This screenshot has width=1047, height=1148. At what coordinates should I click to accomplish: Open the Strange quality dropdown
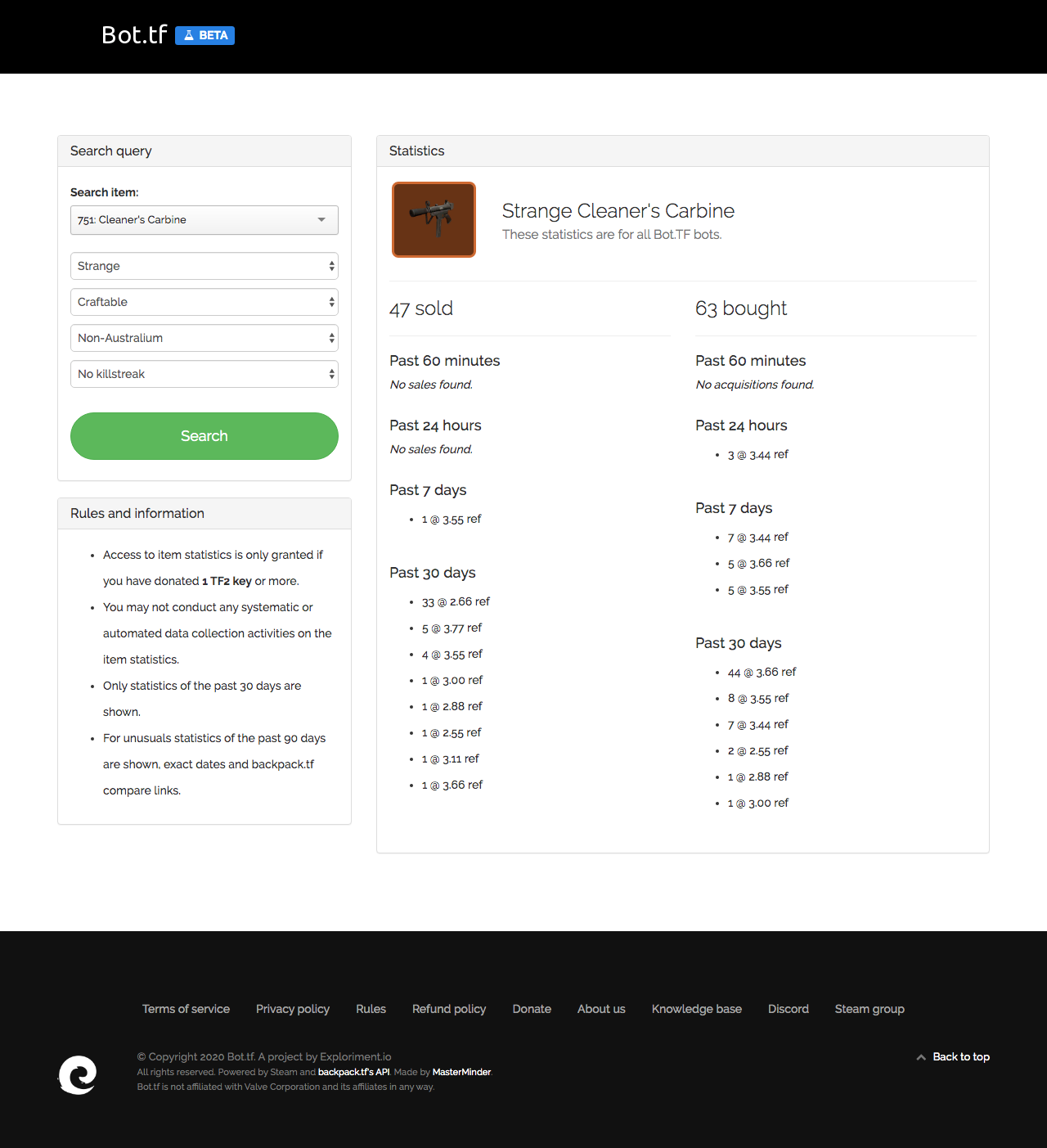[x=204, y=266]
